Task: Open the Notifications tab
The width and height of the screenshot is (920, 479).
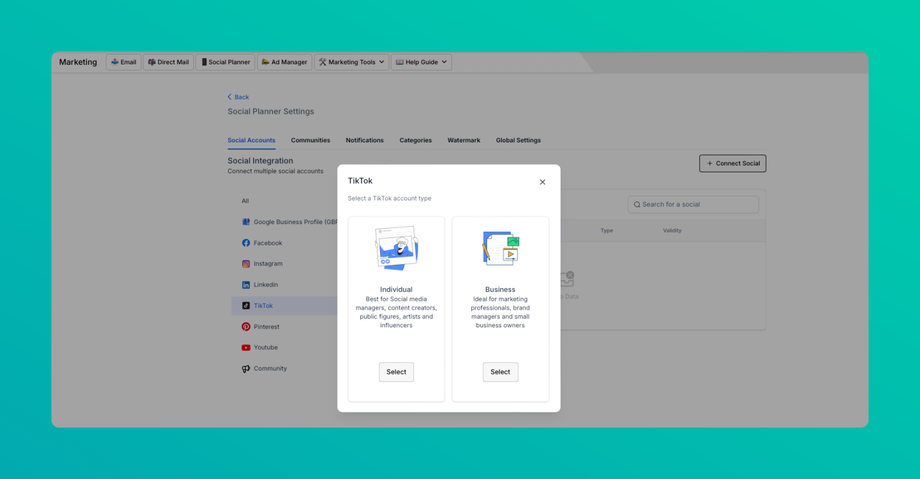Action: coord(364,140)
